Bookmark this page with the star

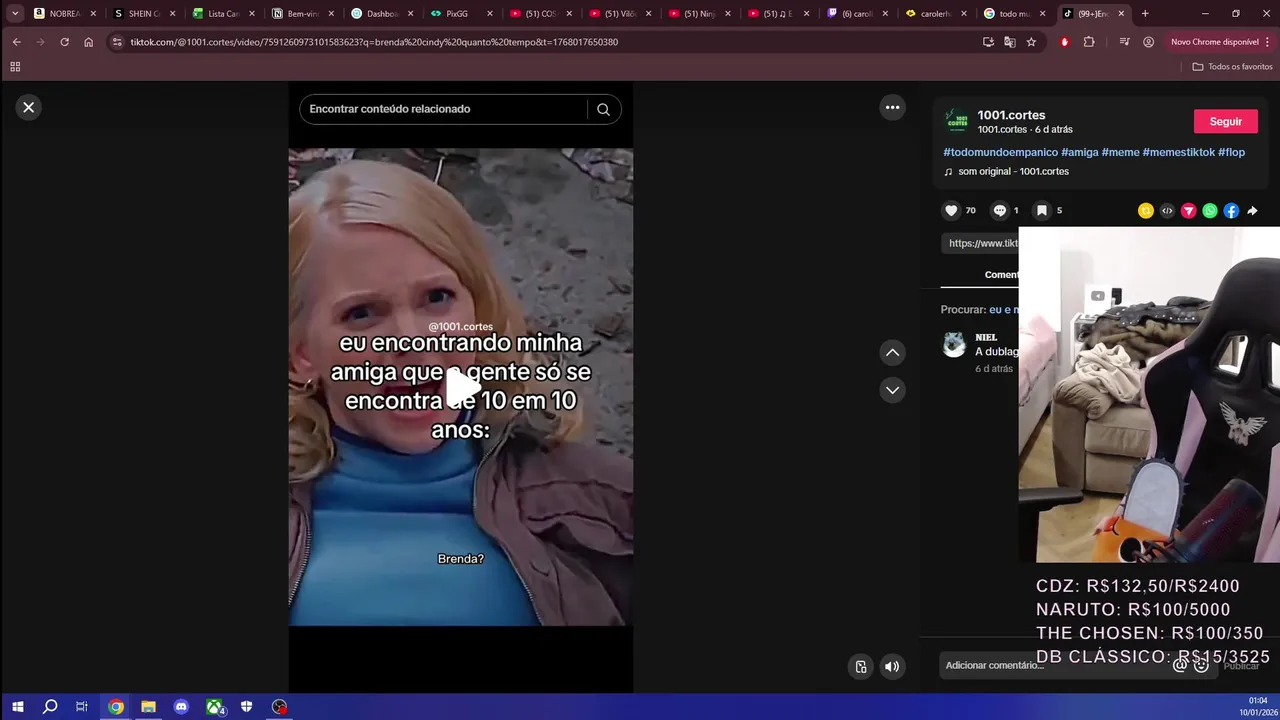click(1031, 42)
